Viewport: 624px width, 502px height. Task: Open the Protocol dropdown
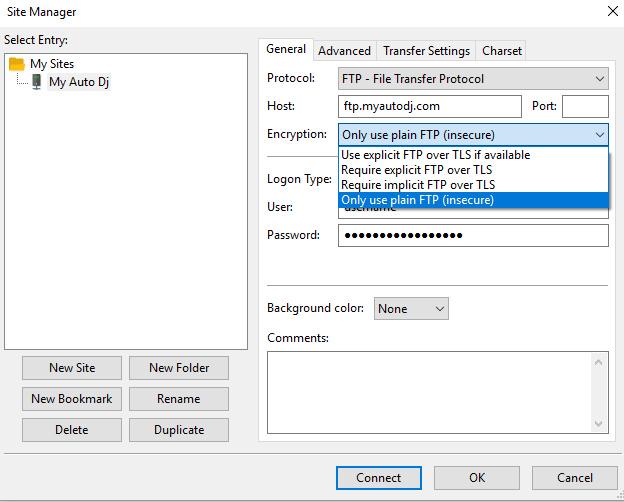[x=473, y=79]
